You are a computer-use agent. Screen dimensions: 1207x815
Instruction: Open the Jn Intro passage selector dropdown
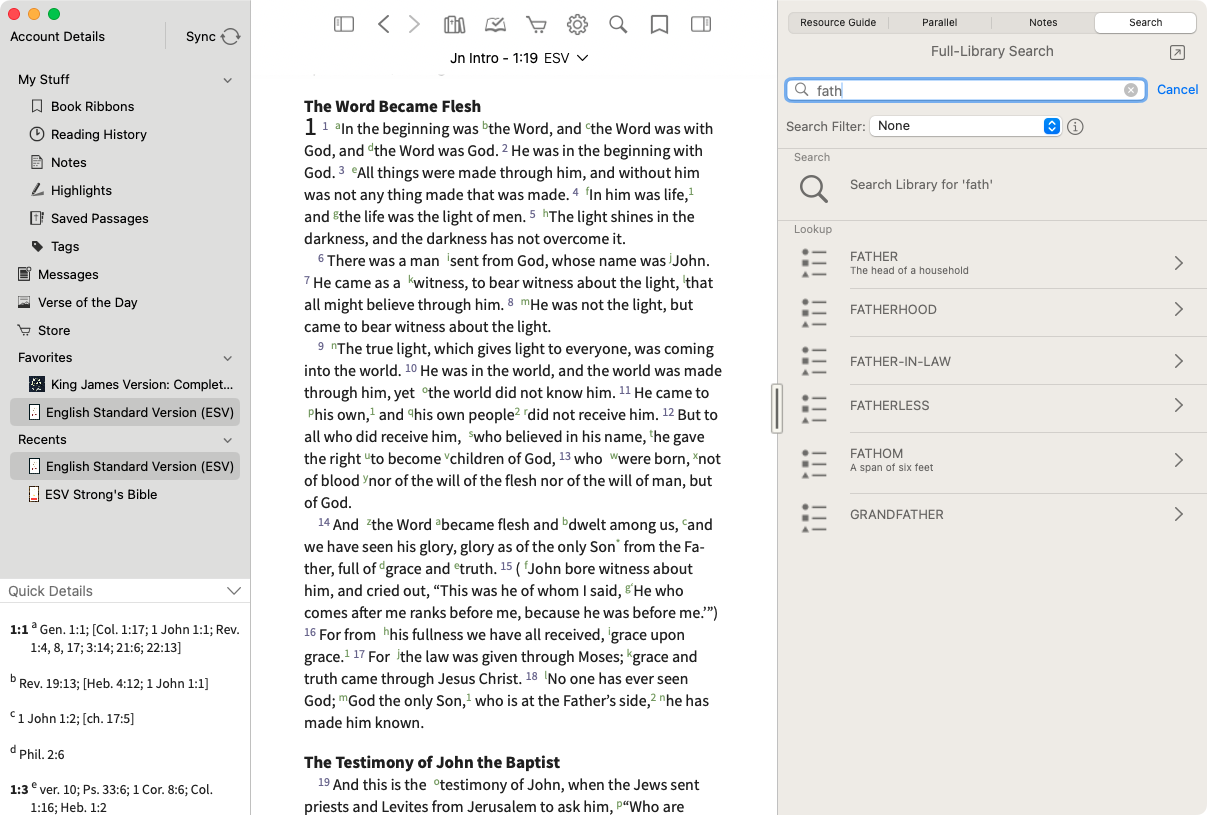coord(519,58)
